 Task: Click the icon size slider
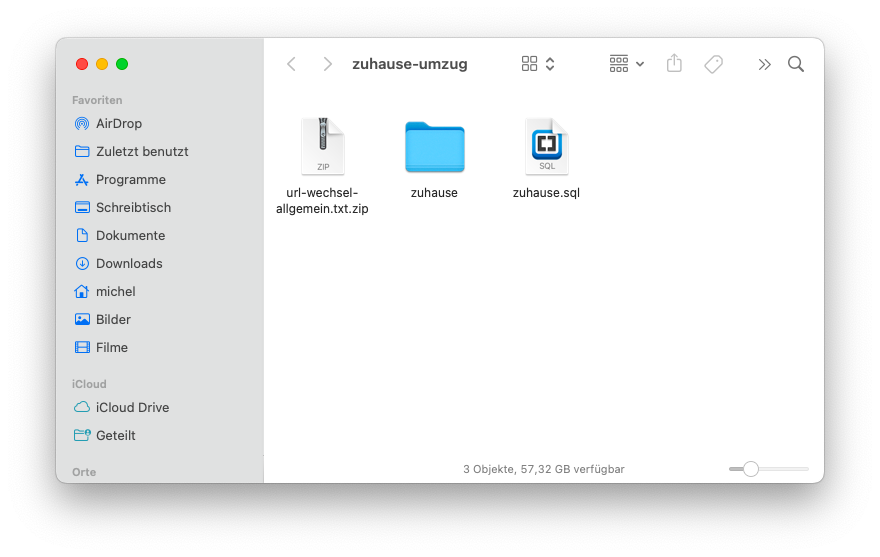[768, 469]
